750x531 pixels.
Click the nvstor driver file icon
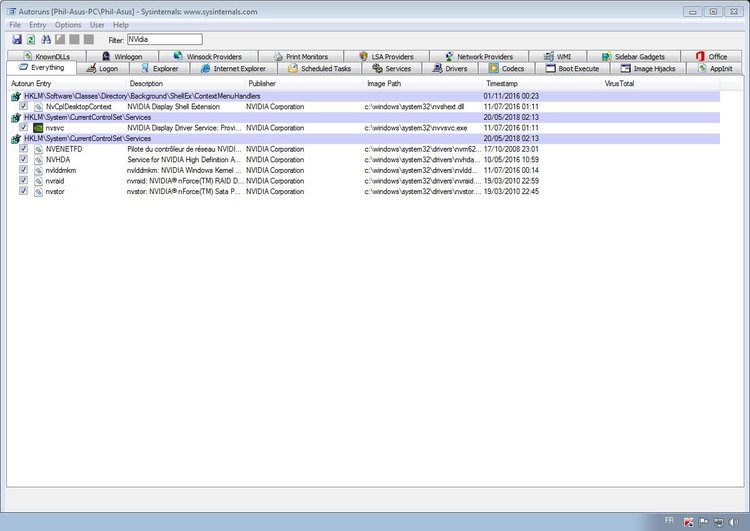38,191
